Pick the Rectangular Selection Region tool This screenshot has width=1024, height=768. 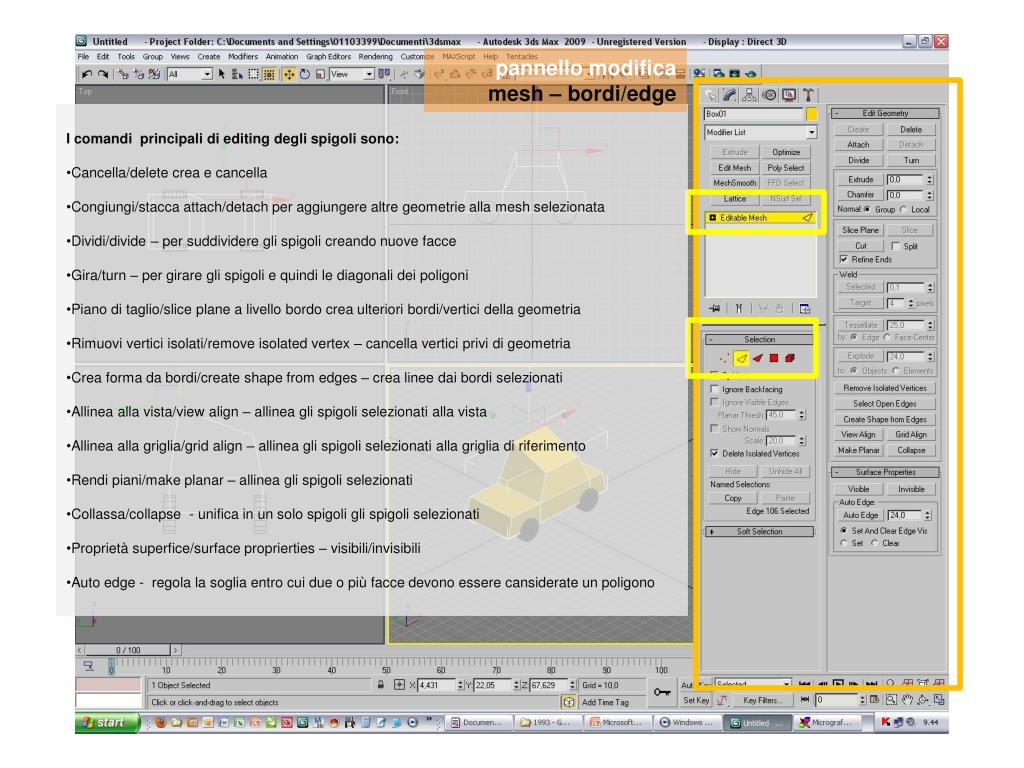[253, 74]
